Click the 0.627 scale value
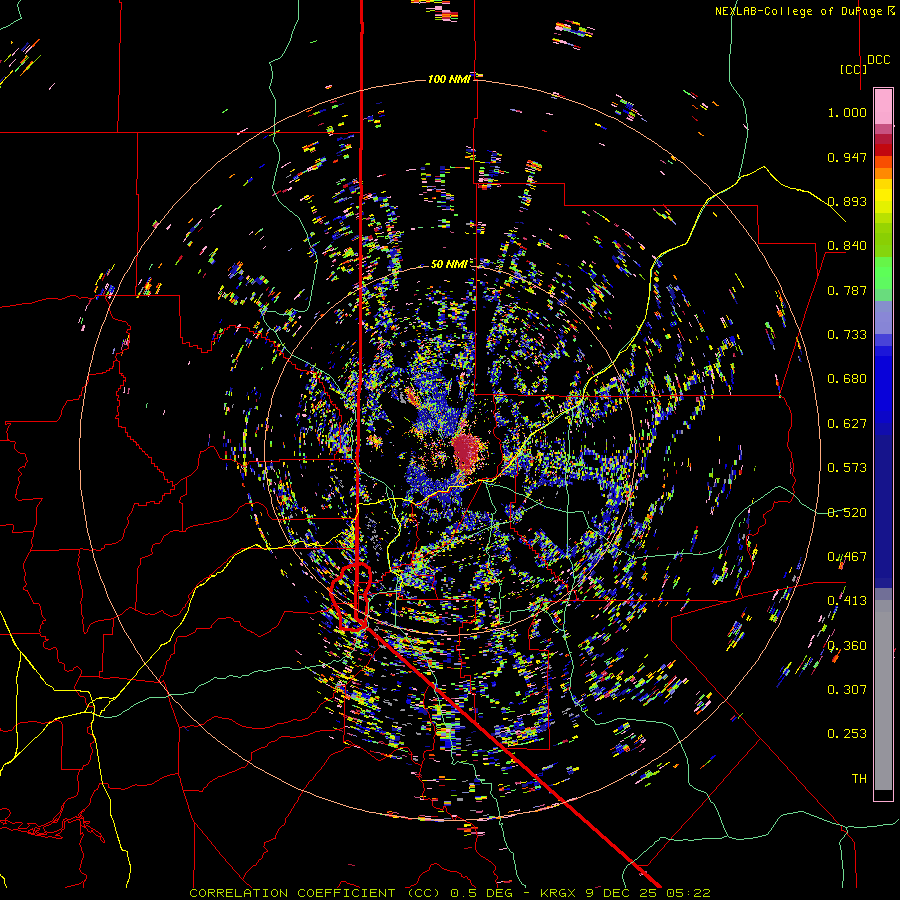 [x=847, y=424]
